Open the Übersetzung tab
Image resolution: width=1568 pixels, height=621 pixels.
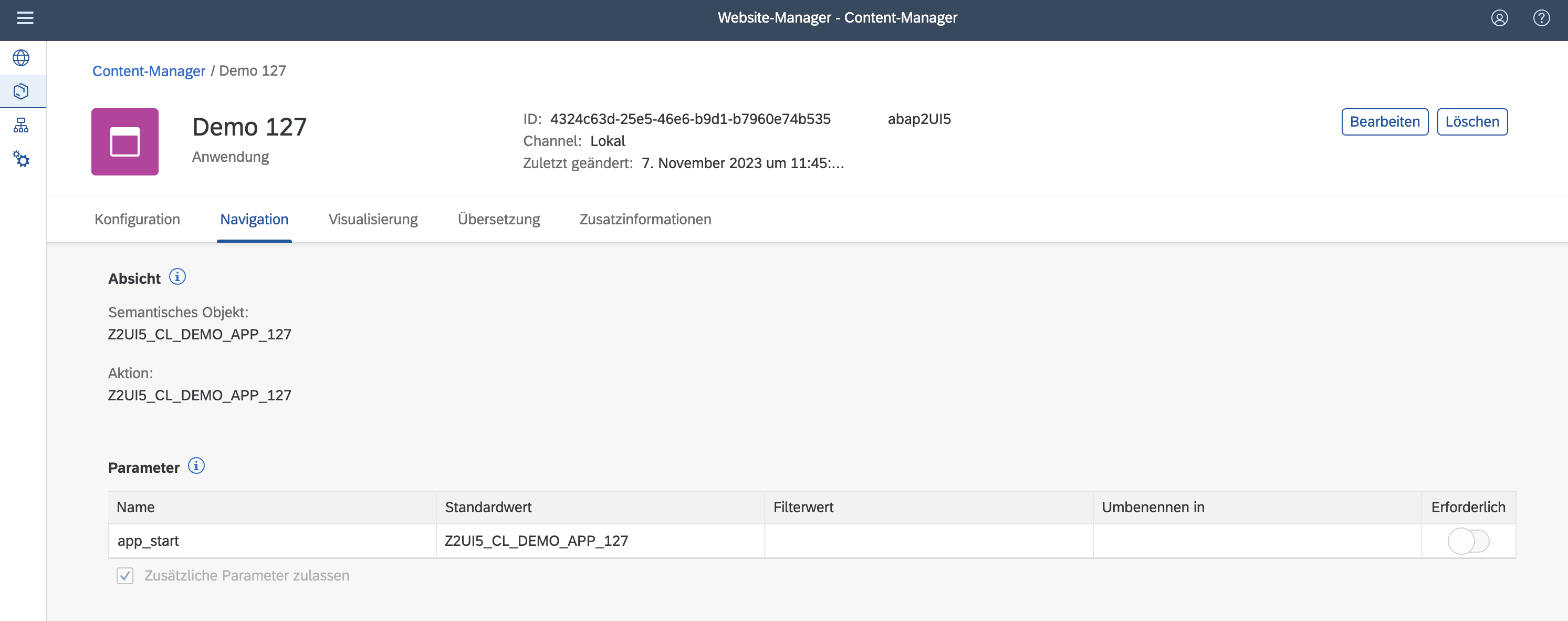click(x=499, y=219)
